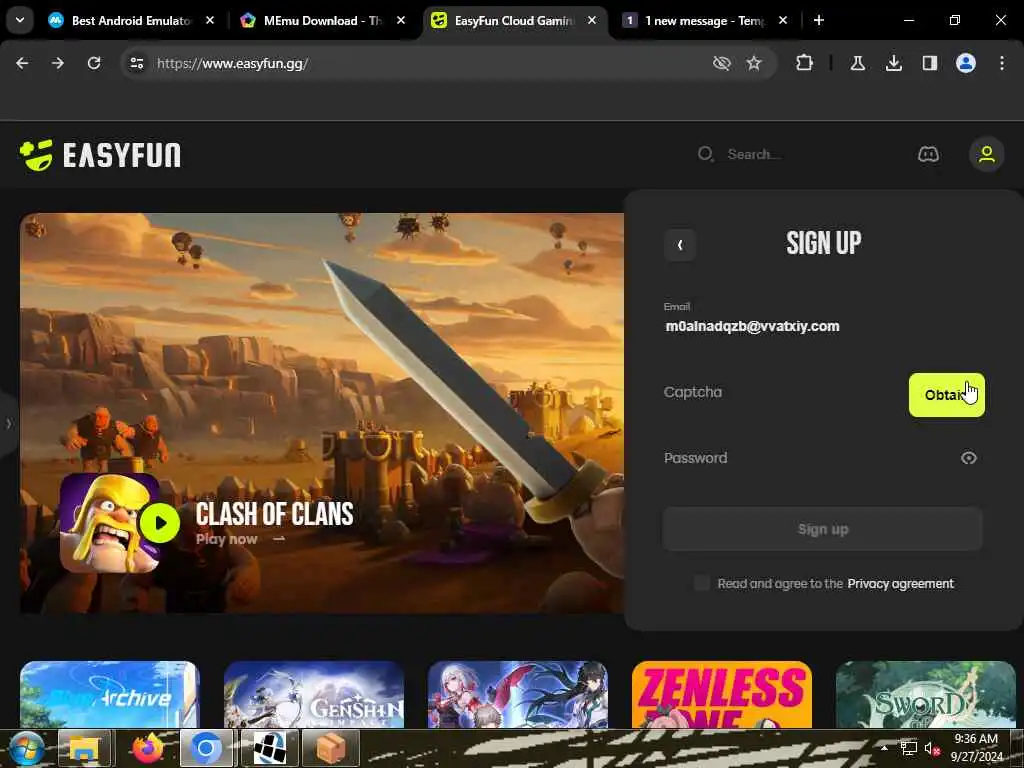Open the Discord icon in header
The image size is (1024, 768).
[928, 154]
